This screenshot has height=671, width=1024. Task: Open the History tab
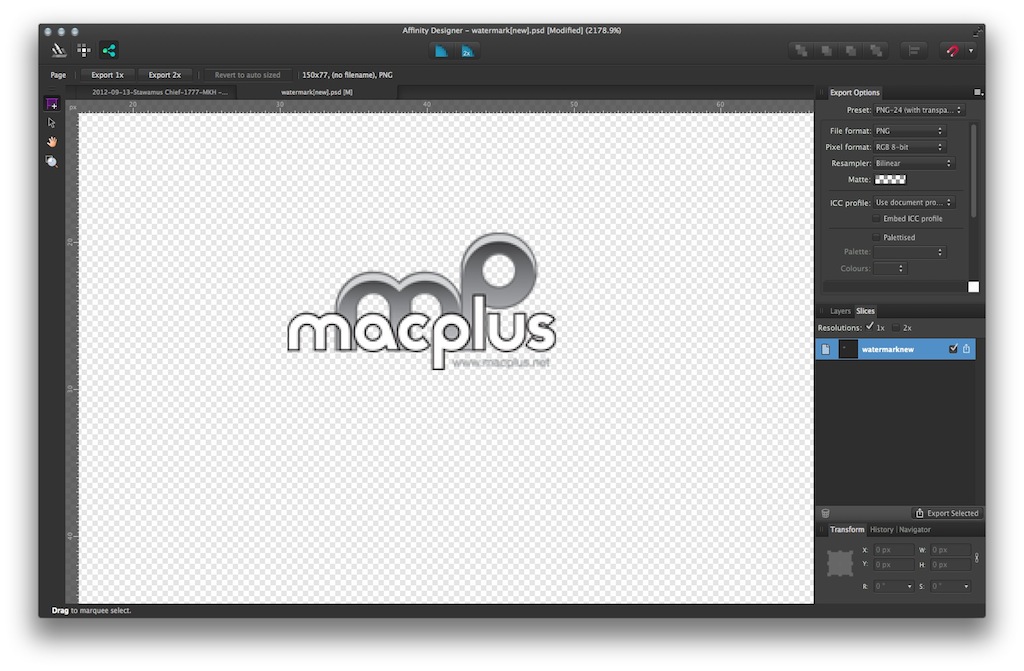[x=882, y=530]
